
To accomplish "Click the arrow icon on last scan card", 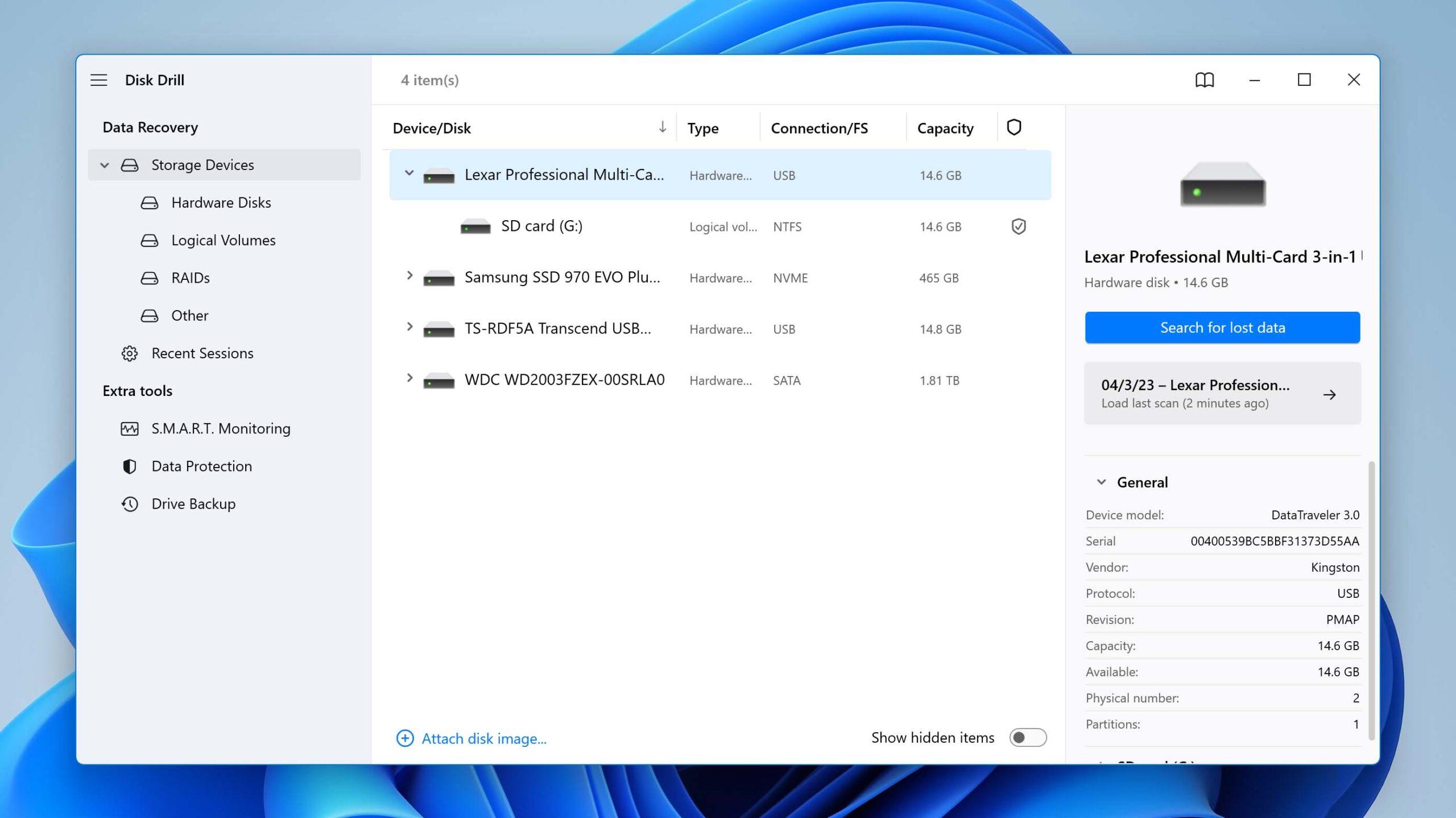I will [x=1329, y=395].
